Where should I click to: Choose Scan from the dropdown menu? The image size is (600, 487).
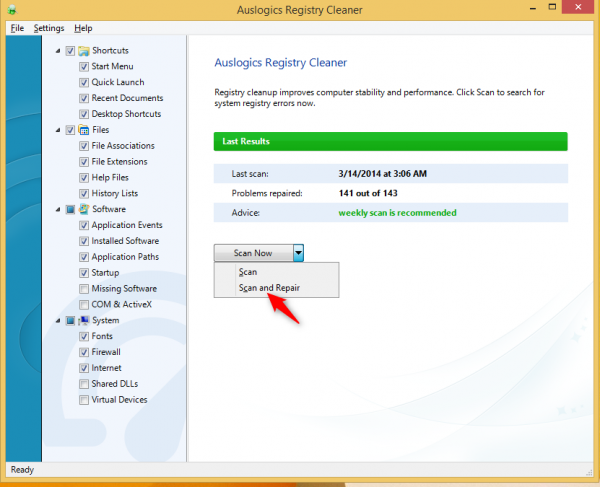coord(277,272)
